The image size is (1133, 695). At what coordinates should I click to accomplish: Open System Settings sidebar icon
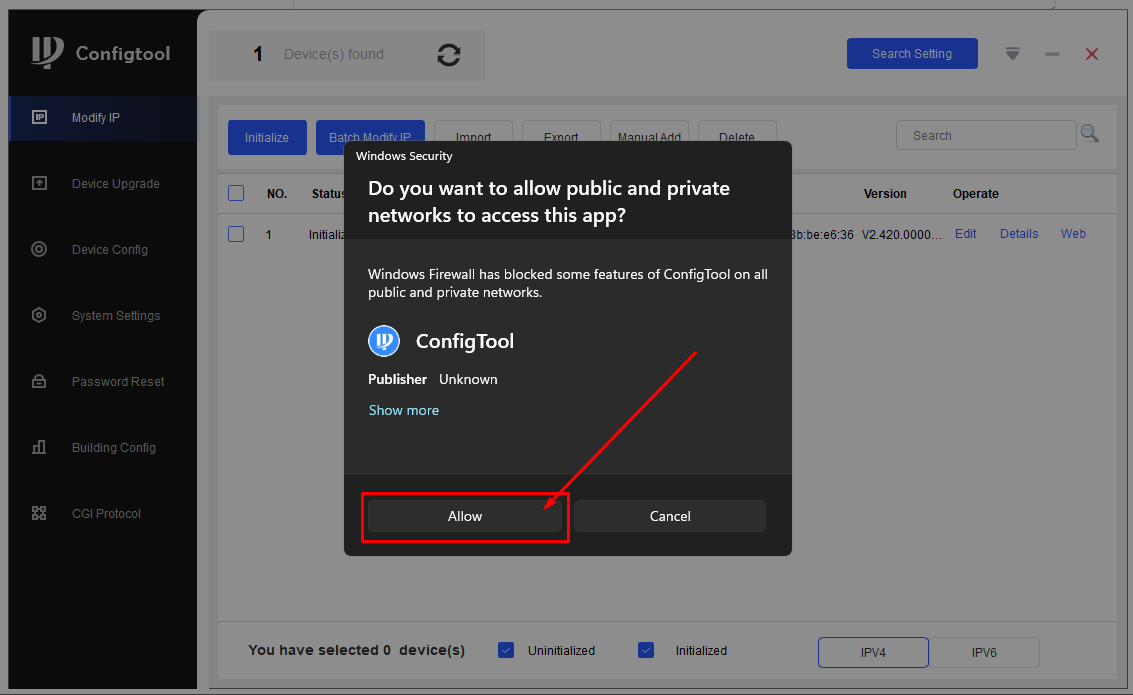[40, 315]
